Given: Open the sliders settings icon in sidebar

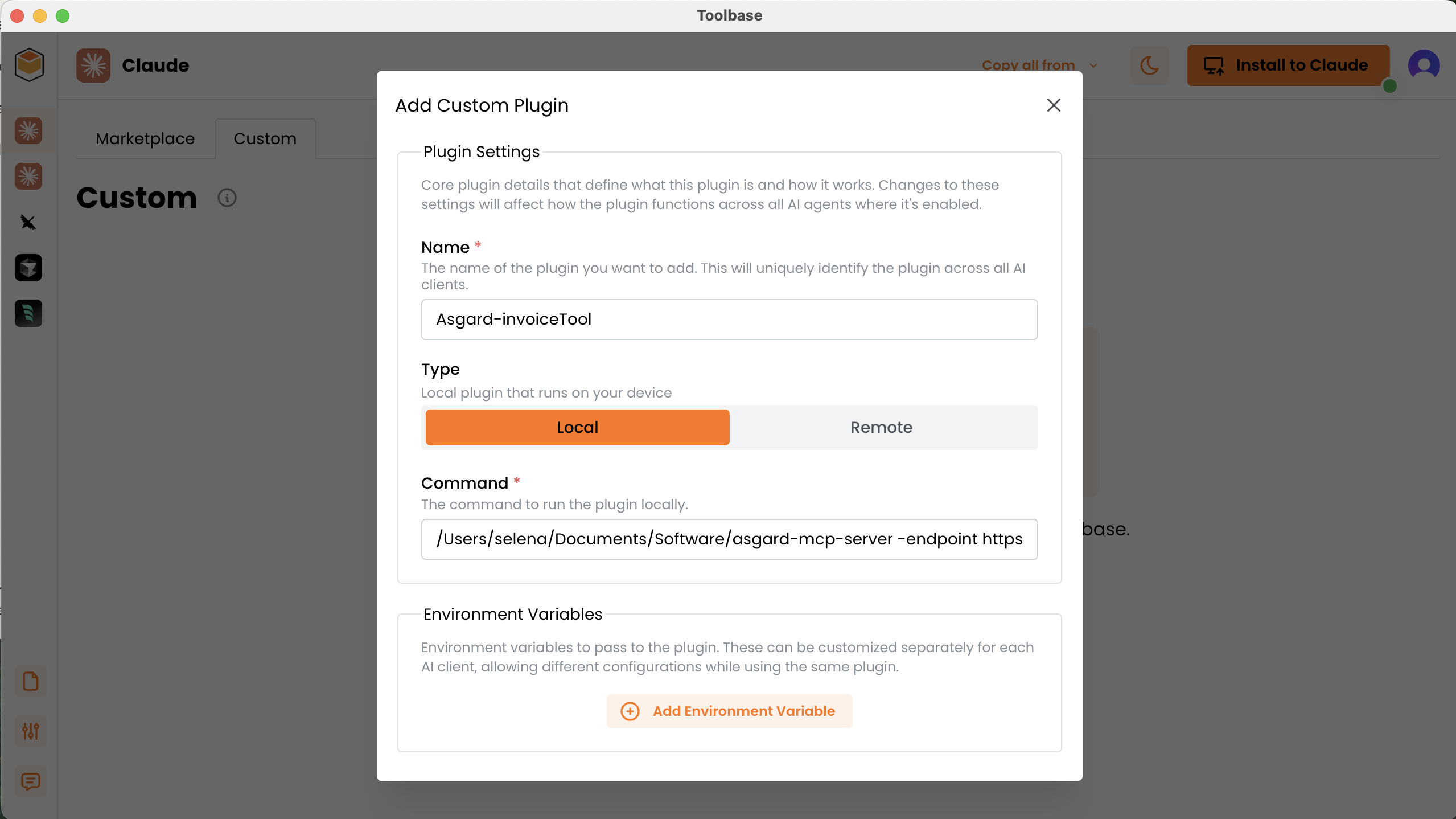Looking at the screenshot, I should [x=31, y=731].
